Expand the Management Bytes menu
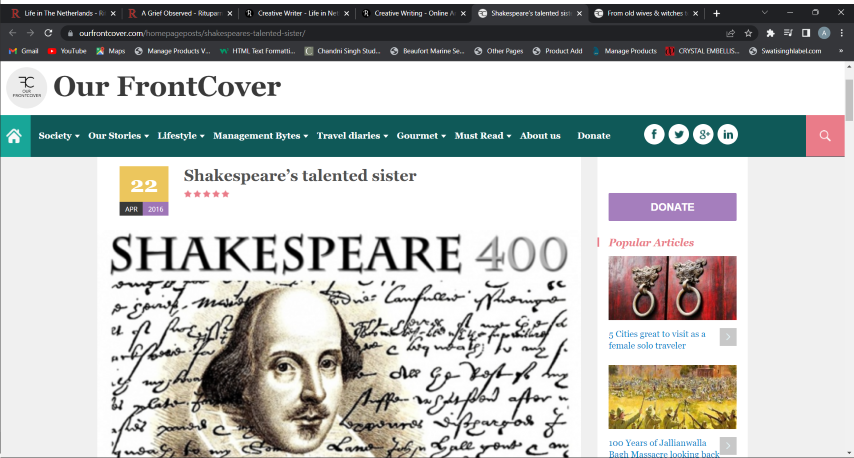 (260, 136)
